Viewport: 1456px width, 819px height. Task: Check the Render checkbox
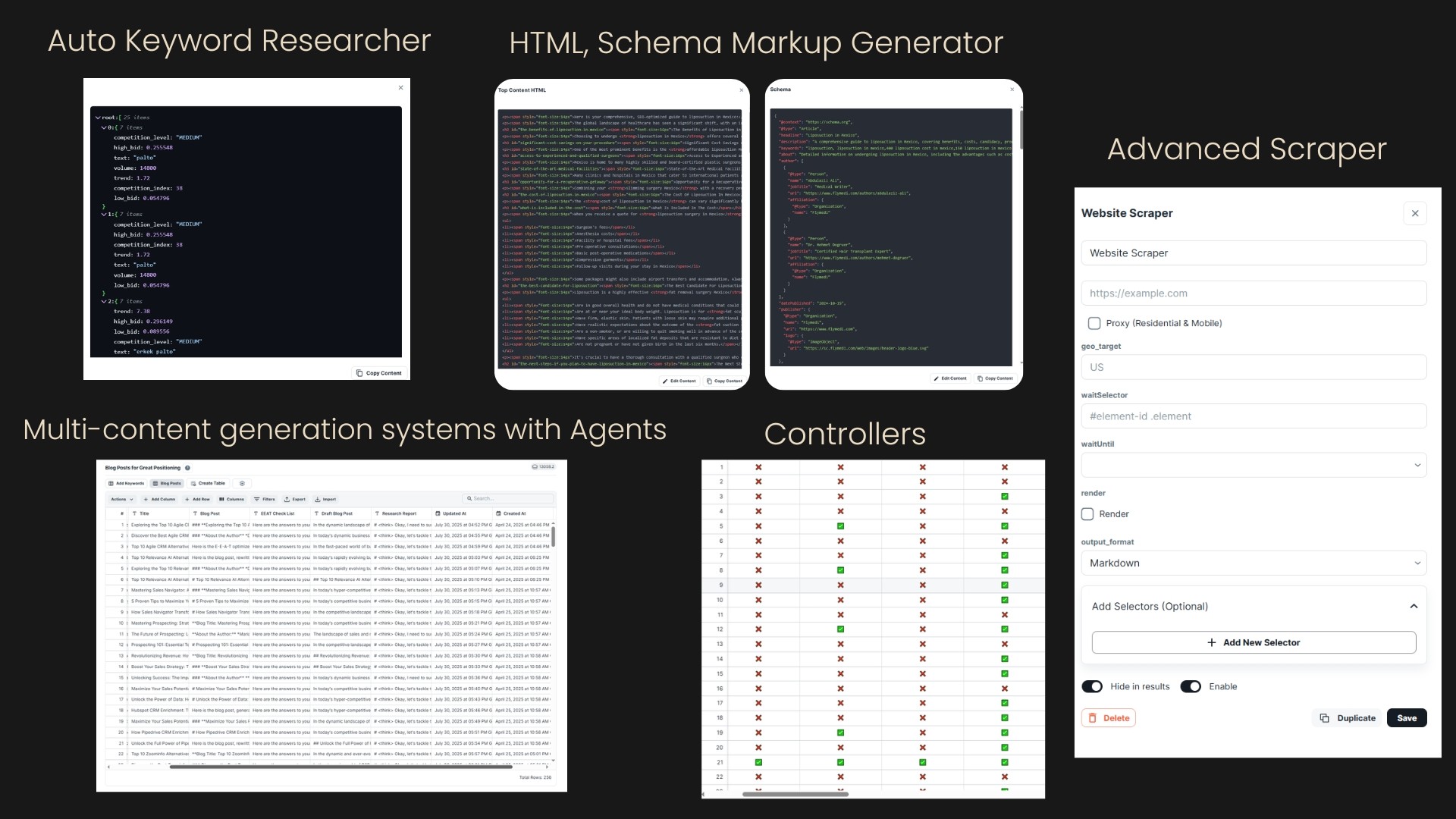pyautogui.click(x=1087, y=514)
